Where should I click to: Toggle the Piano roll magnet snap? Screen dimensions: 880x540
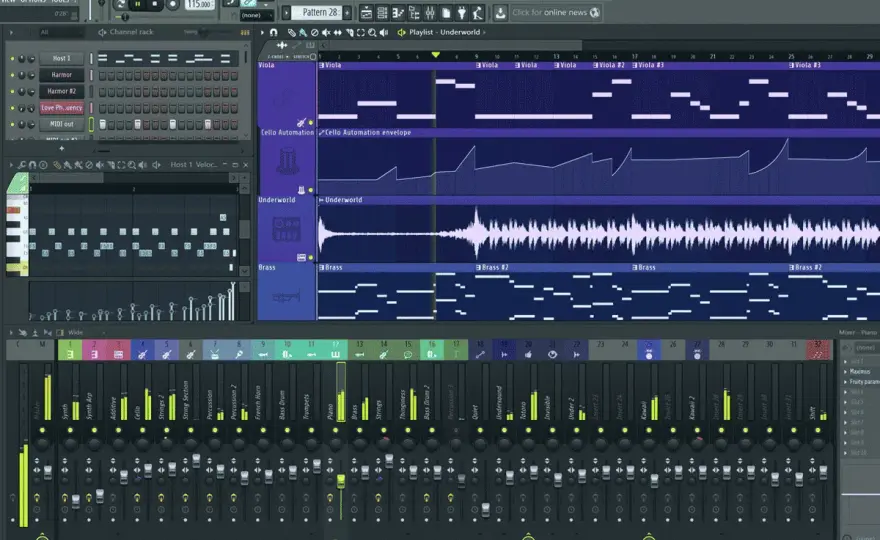tap(32, 165)
